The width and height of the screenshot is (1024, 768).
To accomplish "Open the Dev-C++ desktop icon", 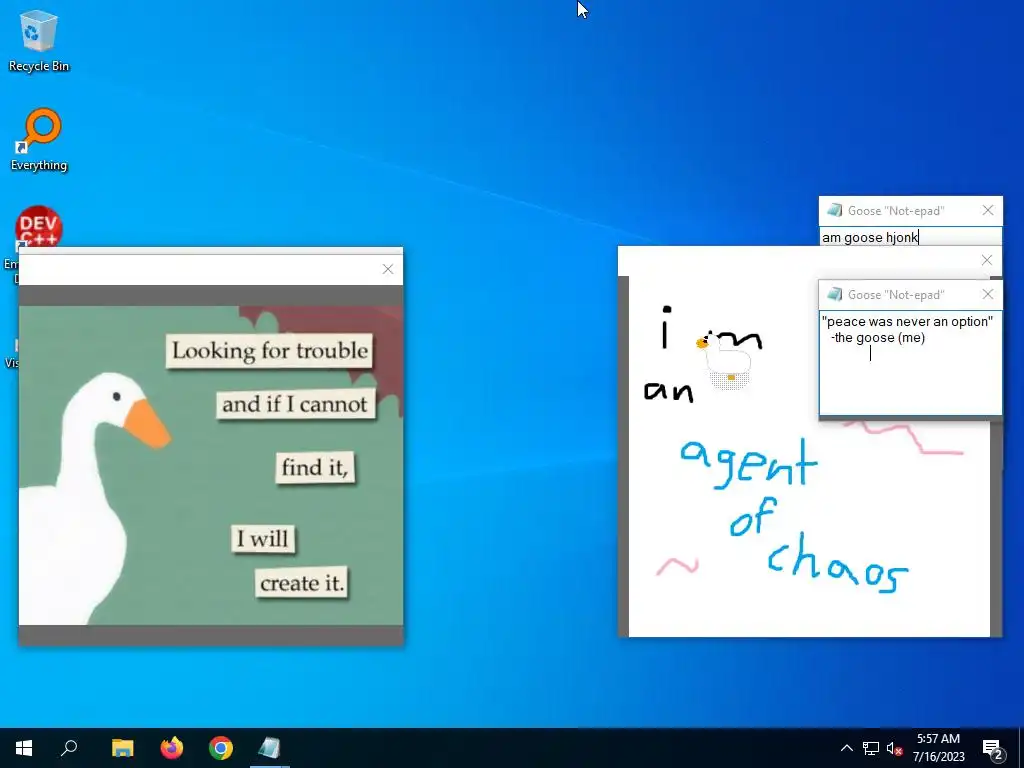I will 39,226.
